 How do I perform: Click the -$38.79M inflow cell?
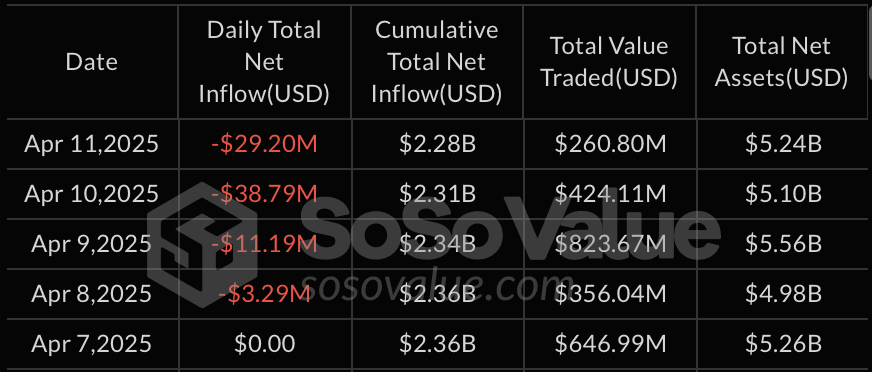click(264, 194)
